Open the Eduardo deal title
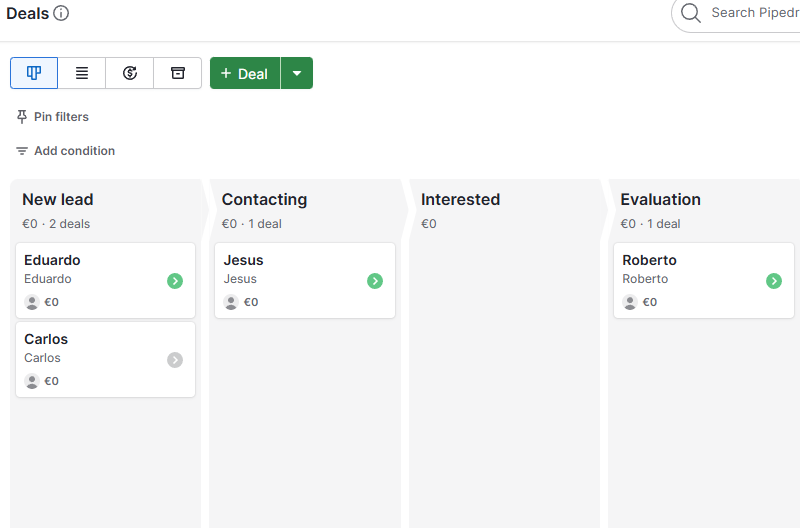The height and width of the screenshot is (528, 800). point(52,260)
